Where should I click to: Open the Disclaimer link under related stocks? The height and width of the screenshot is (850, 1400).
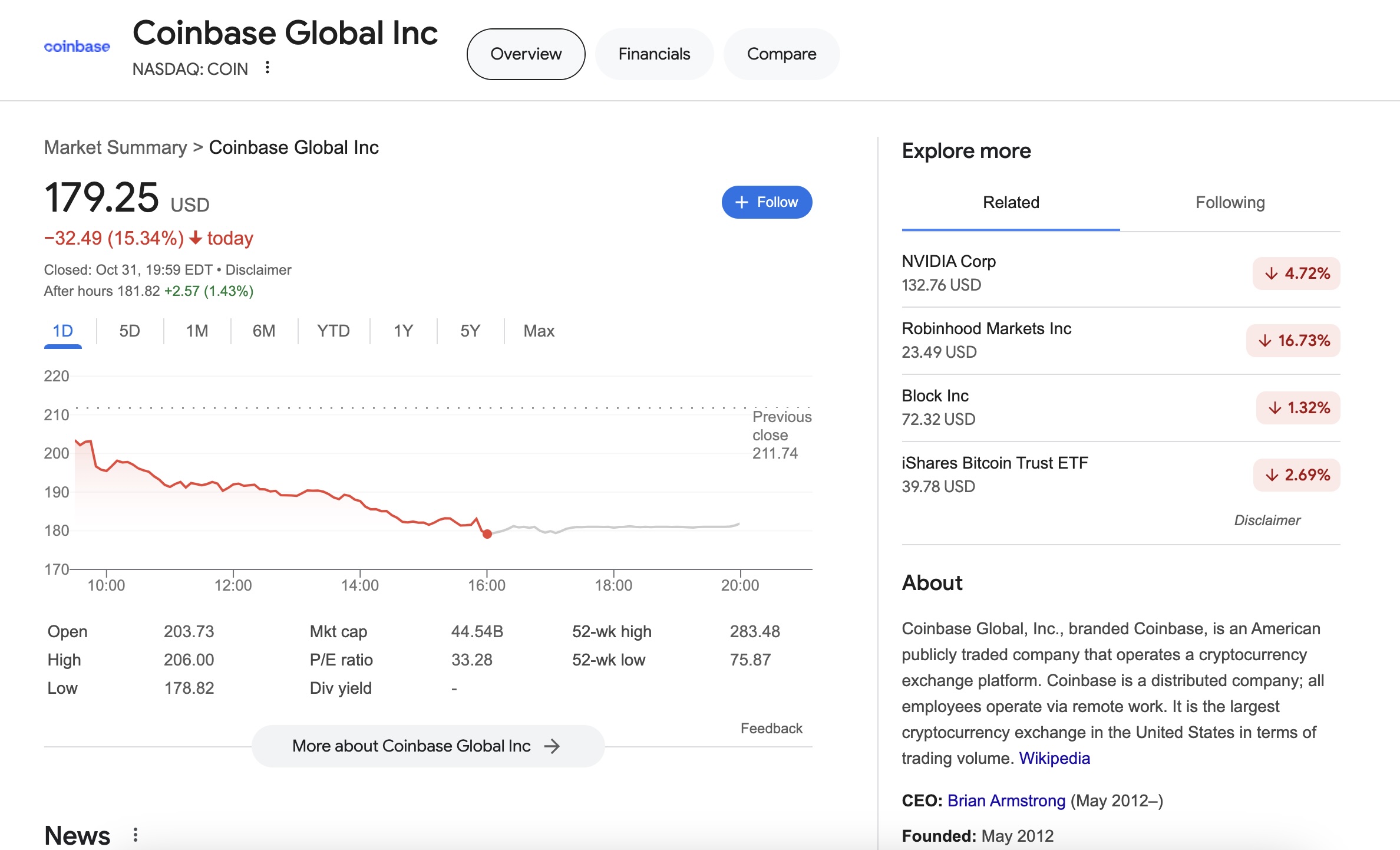1267,520
